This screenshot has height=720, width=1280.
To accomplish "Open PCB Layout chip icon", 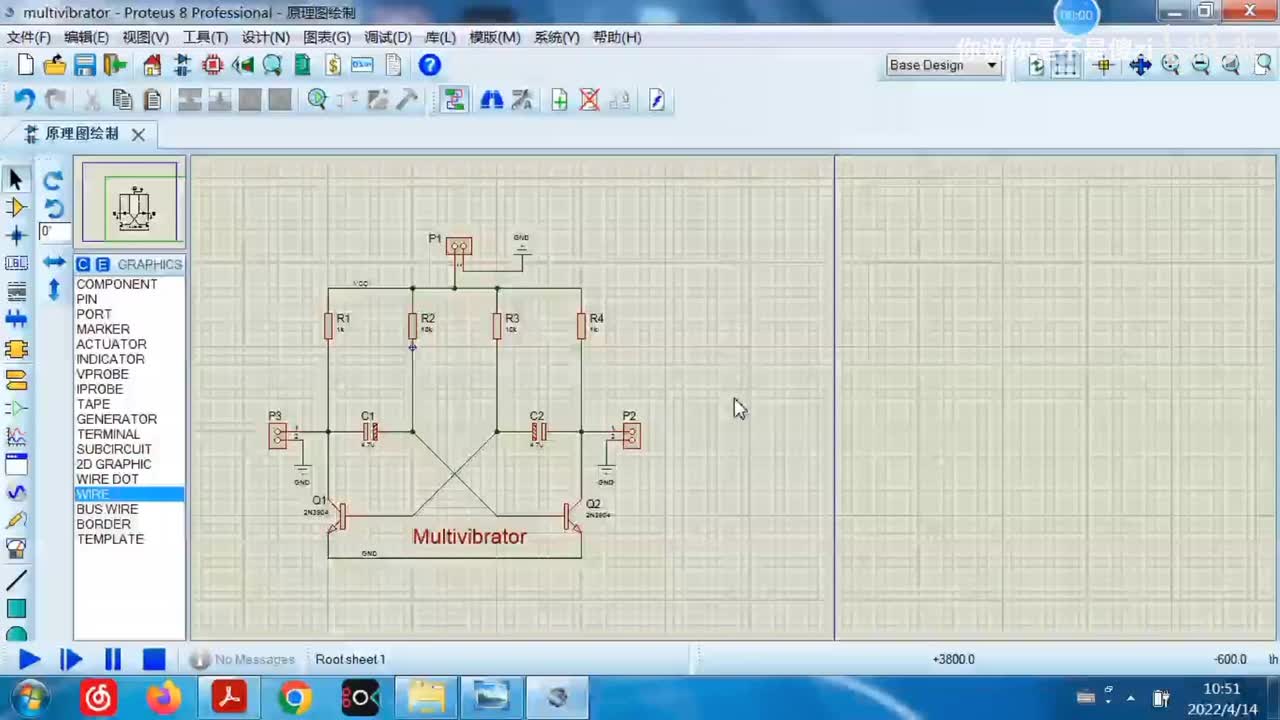I will pyautogui.click(x=212, y=65).
